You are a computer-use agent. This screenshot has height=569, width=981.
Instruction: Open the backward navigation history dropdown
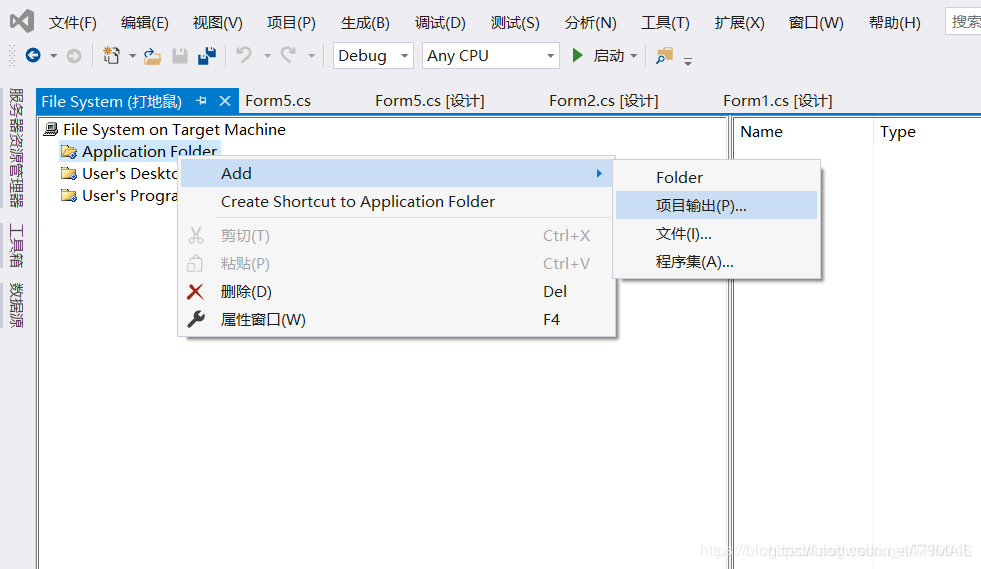54,56
